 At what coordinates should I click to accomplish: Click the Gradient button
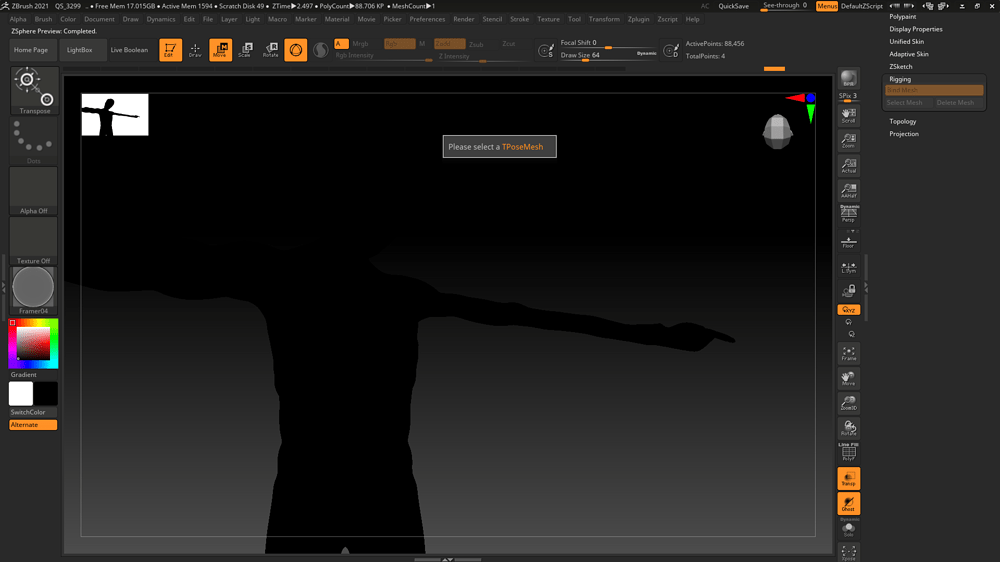pyautogui.click(x=33, y=375)
